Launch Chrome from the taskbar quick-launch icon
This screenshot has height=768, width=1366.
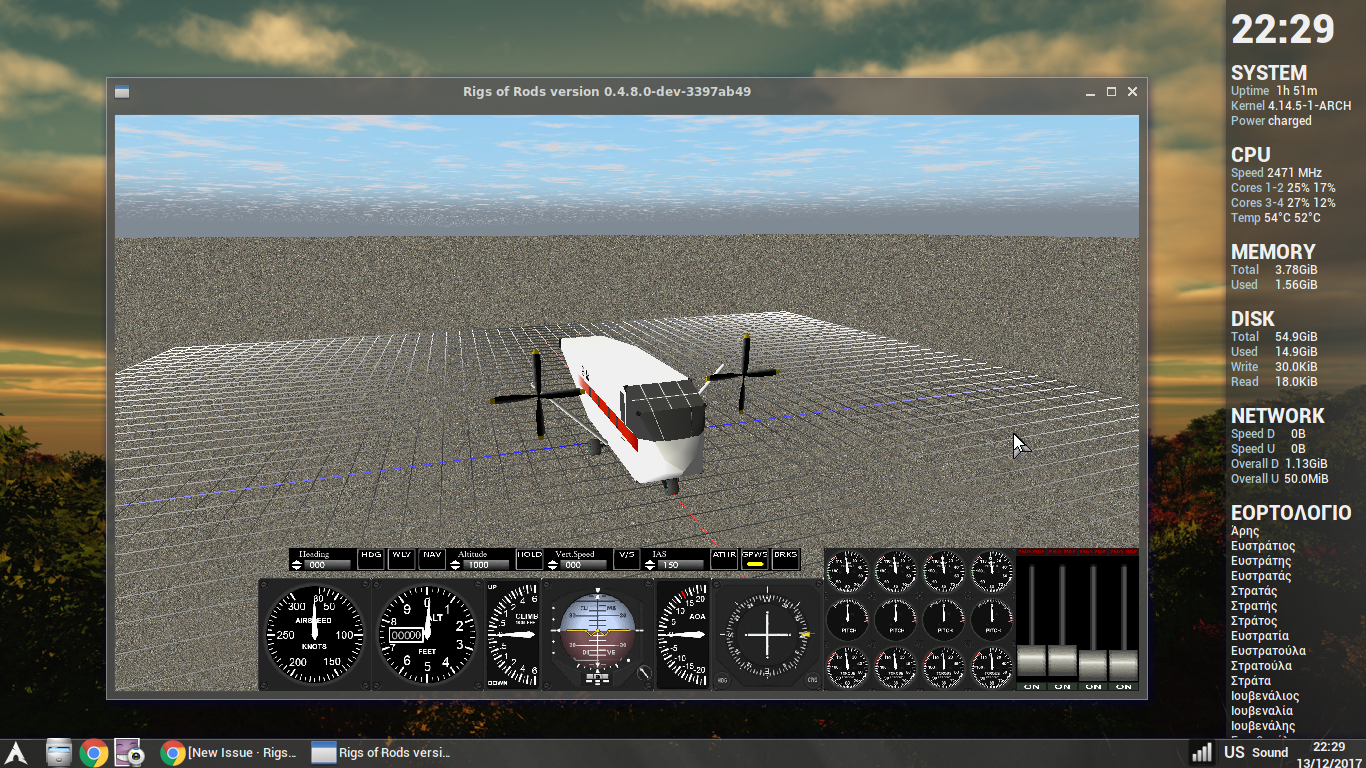[x=94, y=753]
